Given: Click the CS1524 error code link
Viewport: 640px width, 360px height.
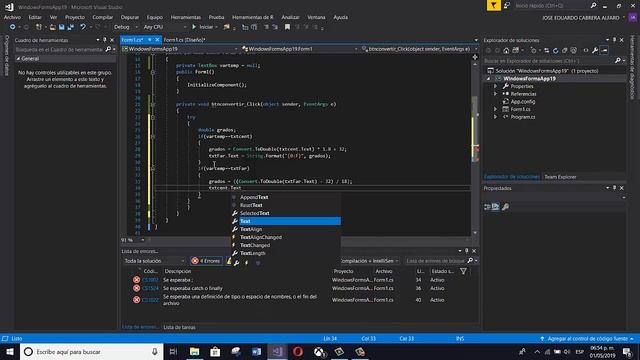Looking at the screenshot, I should (150, 288).
